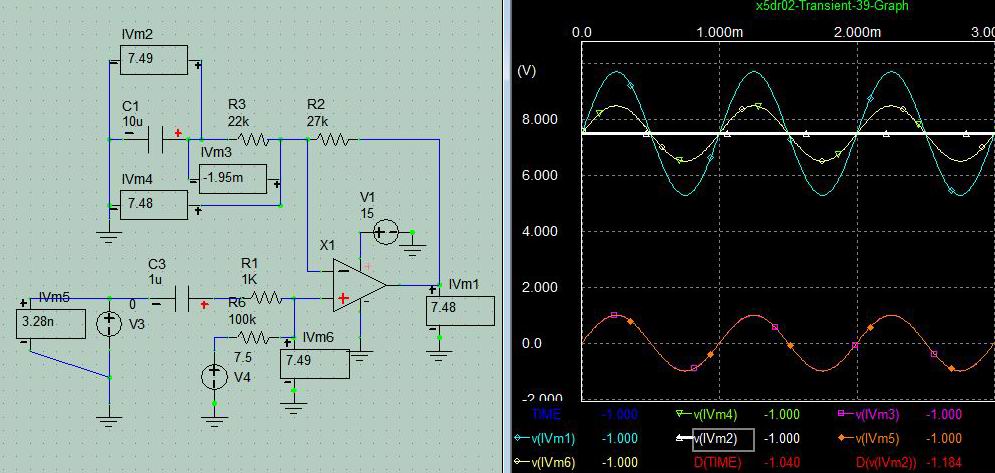Select the V4 voltage source symbol

(214, 377)
